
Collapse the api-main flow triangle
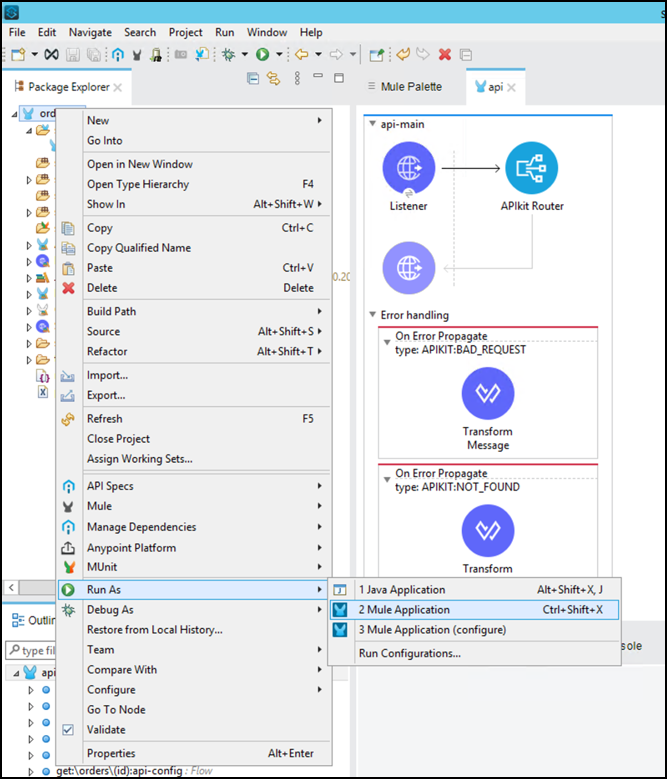pyautogui.click(x=372, y=124)
